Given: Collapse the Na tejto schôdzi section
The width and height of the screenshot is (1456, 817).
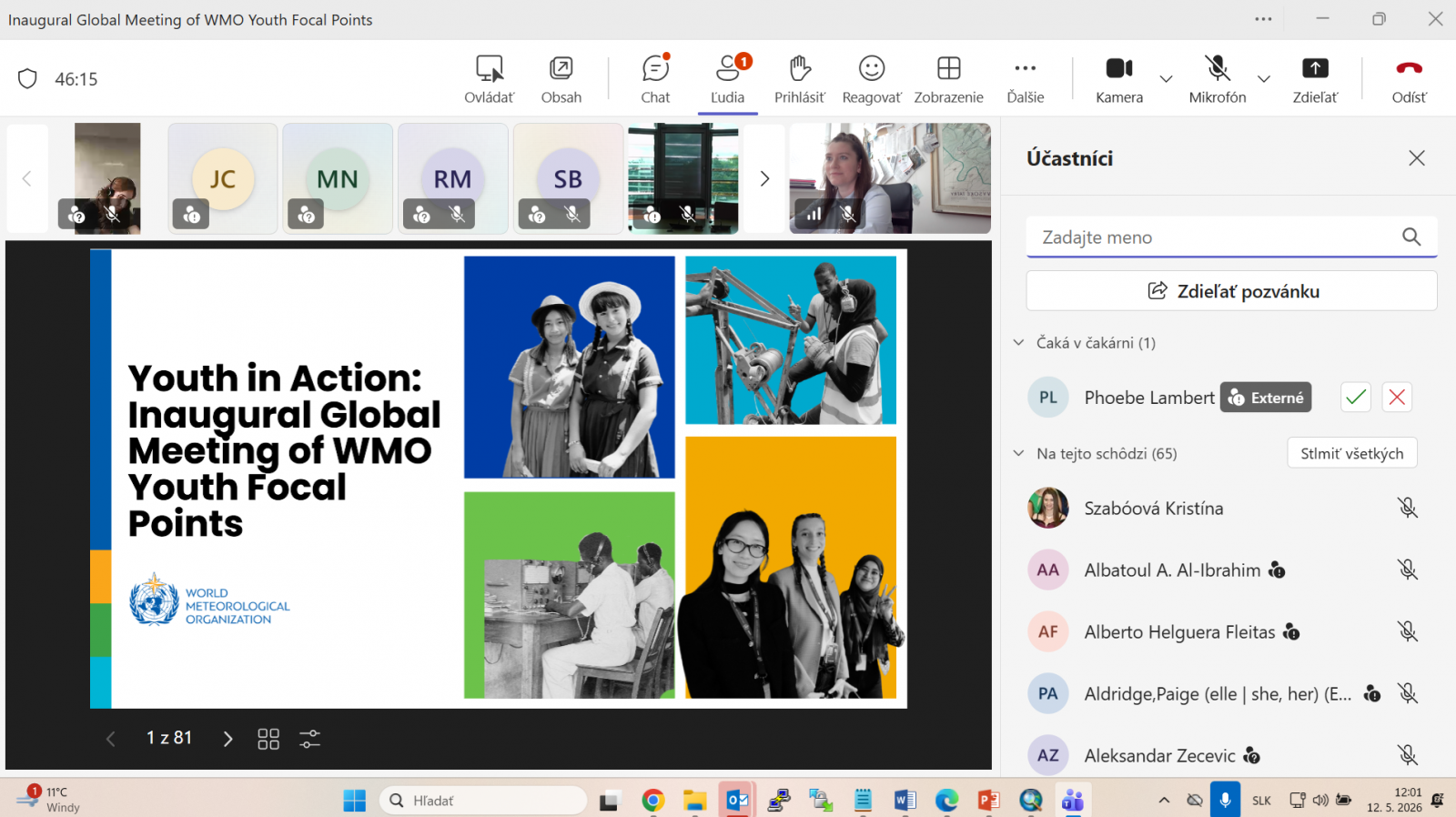Looking at the screenshot, I should coord(1019,453).
